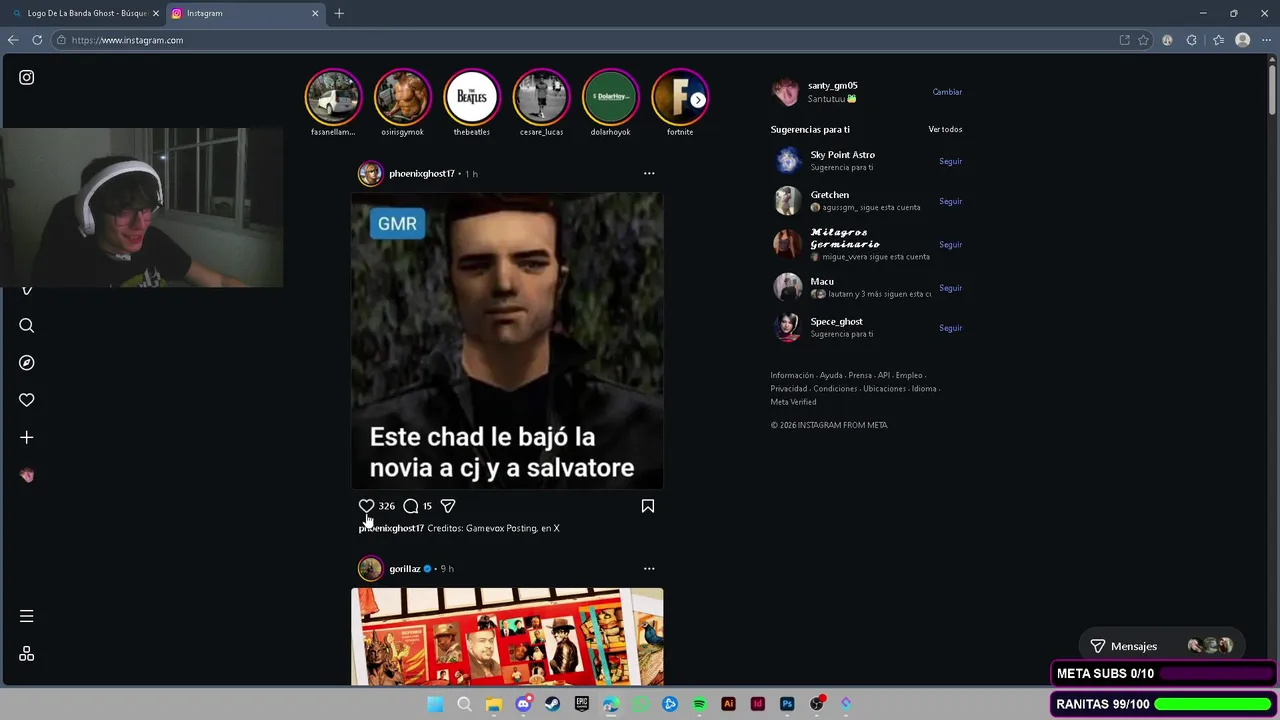Follow Macu
Viewport: 1280px width, 720px height.
click(950, 288)
